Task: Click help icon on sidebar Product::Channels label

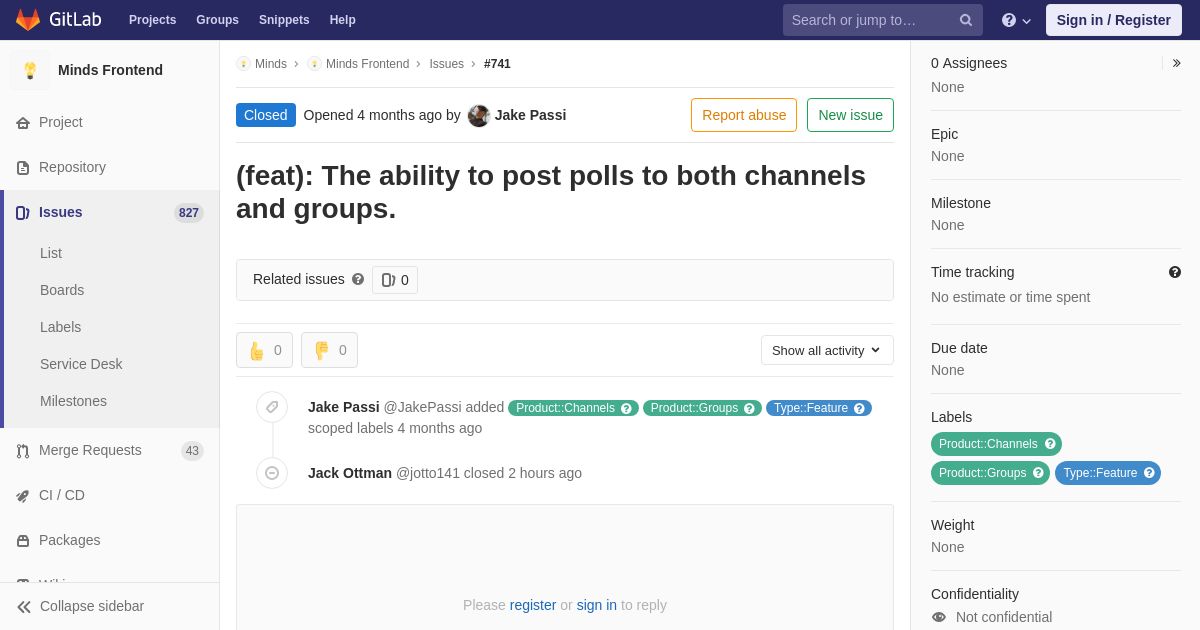Action: tap(1050, 444)
